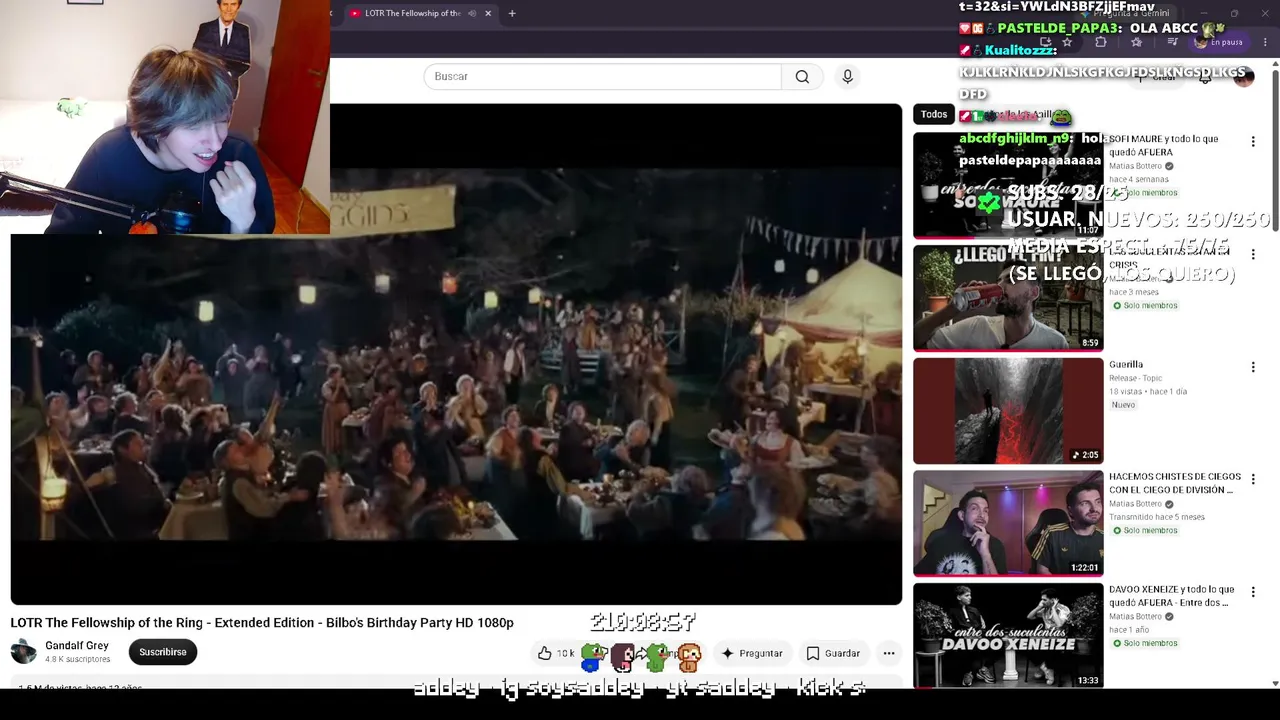Click the 'Guerrilla' video title
Screen dimensions: 1280x720
tap(1126, 365)
